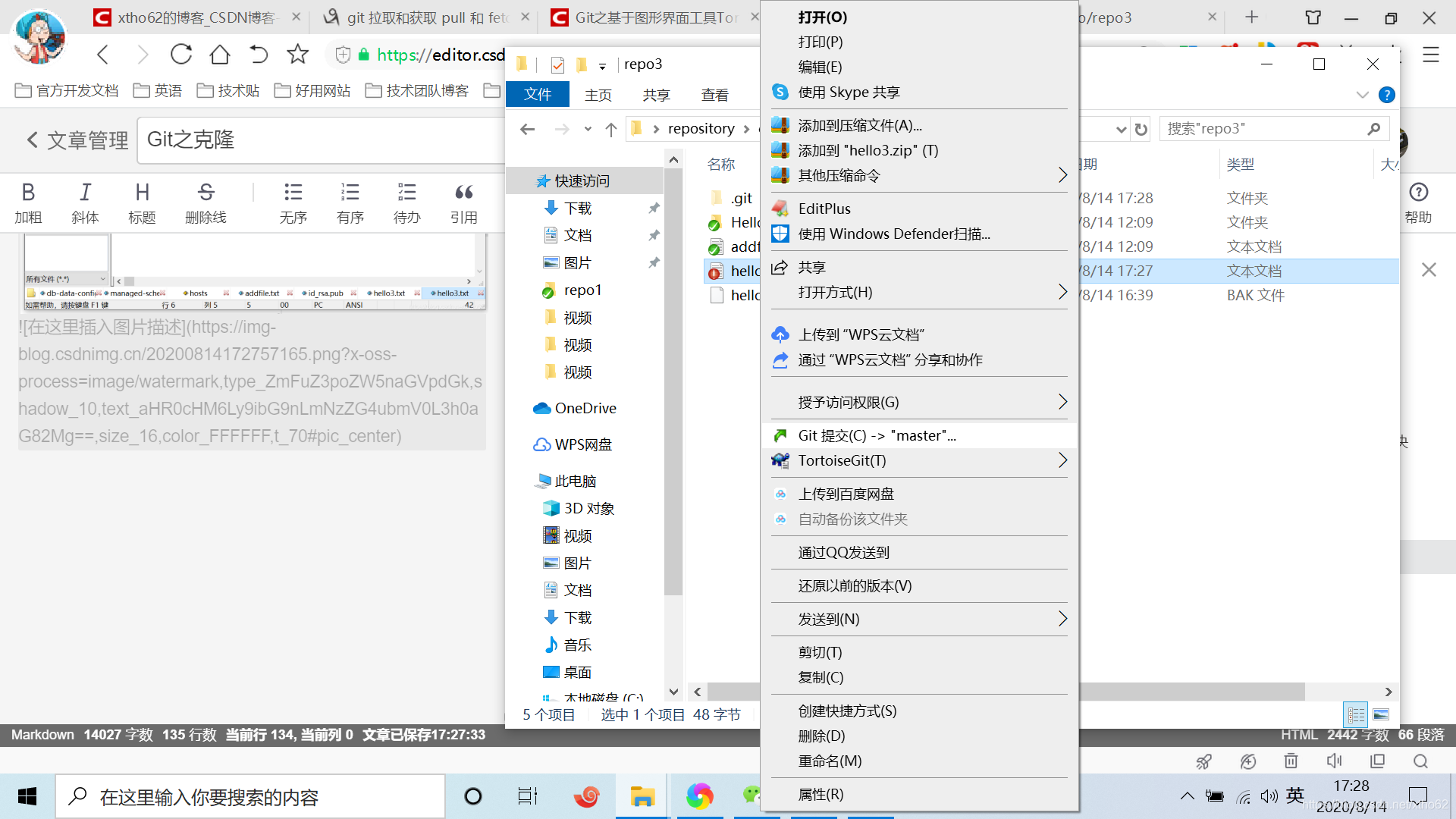This screenshot has width=1456, height=819.
Task: Click the Bold (加粗) formatting icon
Action: [28, 202]
